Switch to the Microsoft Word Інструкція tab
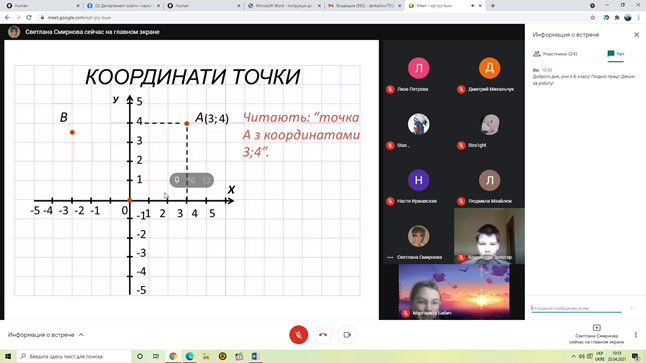This screenshot has width=646, height=363. (x=284, y=6)
